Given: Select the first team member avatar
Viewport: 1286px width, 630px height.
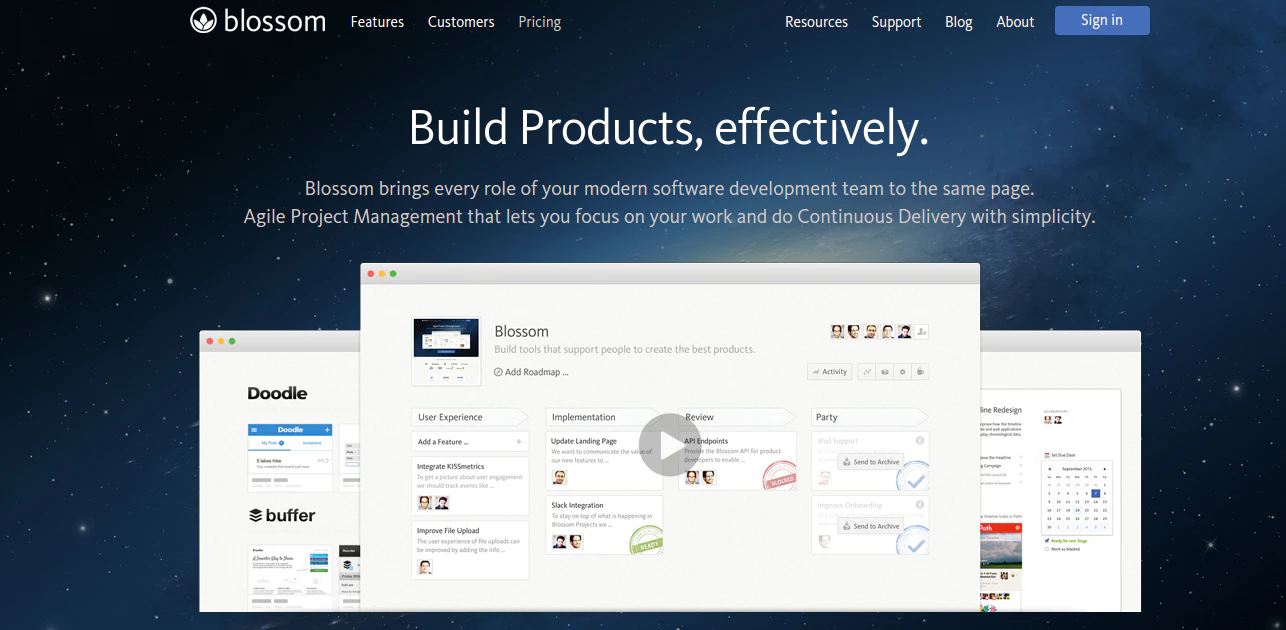Looking at the screenshot, I should [x=838, y=331].
